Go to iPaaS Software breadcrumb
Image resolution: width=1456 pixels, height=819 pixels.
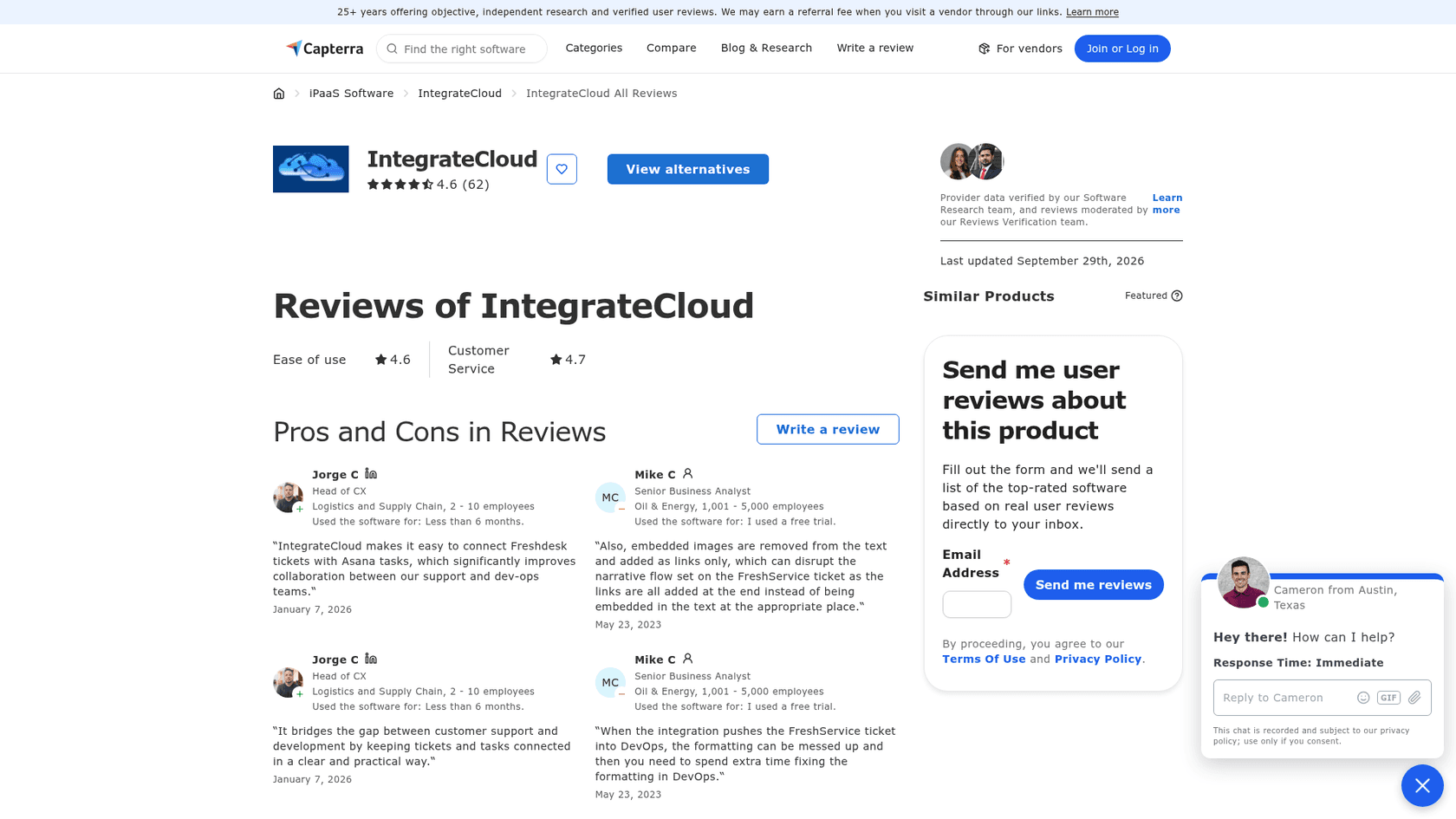pyautogui.click(x=351, y=94)
